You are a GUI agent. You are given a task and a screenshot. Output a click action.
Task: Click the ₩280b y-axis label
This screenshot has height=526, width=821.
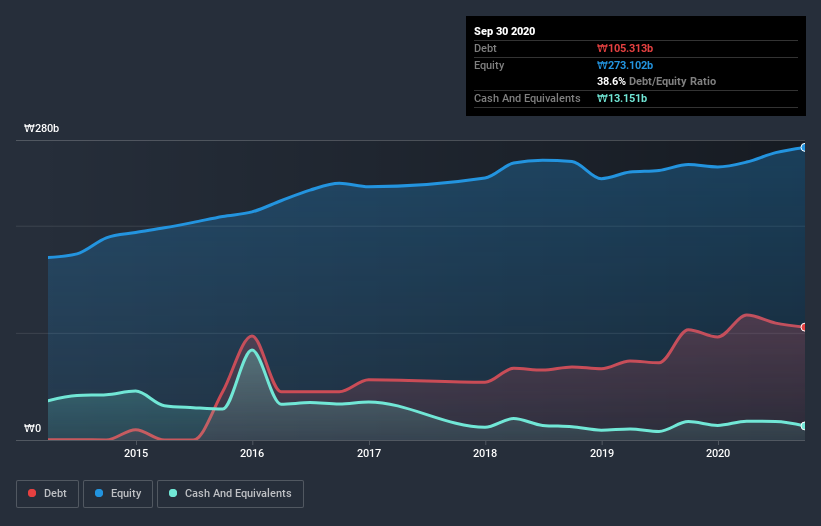[41, 128]
